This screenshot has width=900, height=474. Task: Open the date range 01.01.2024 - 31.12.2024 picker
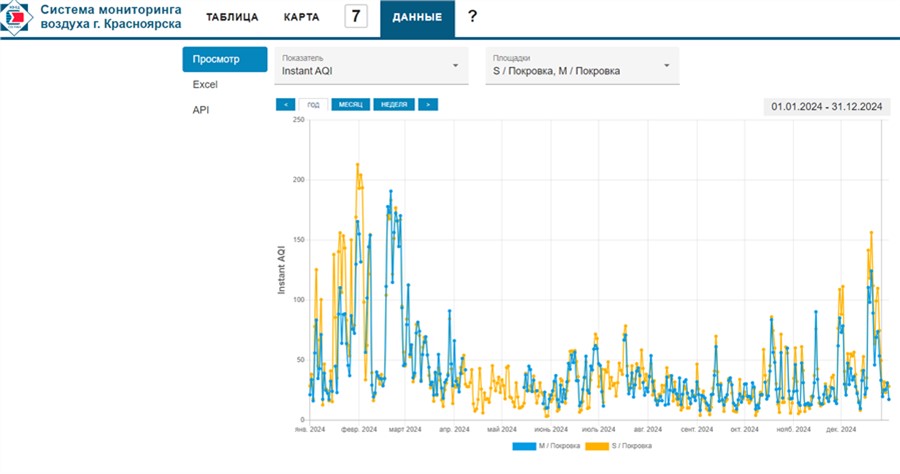click(825, 106)
